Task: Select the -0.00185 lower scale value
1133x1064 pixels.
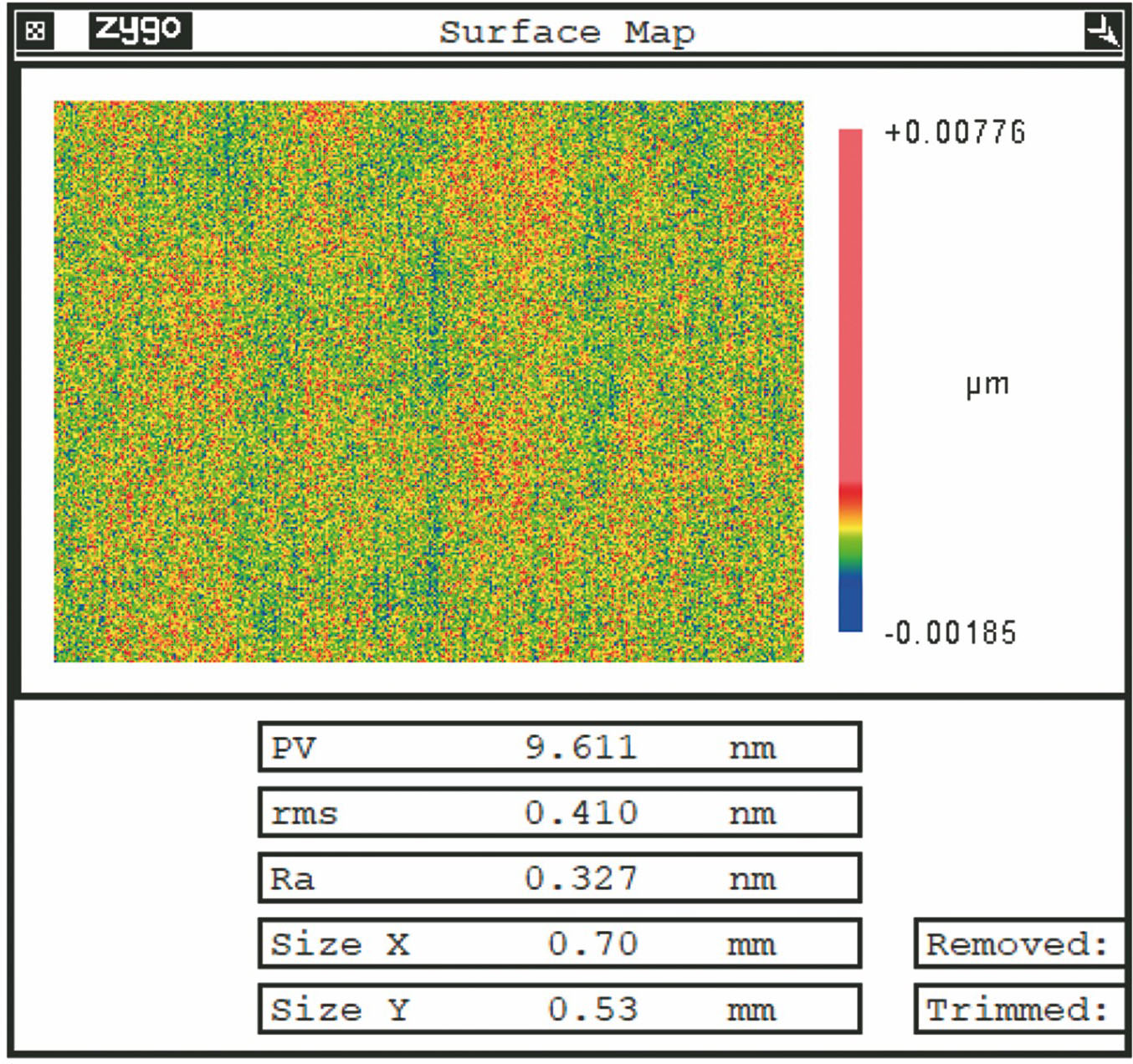Action: [x=951, y=632]
